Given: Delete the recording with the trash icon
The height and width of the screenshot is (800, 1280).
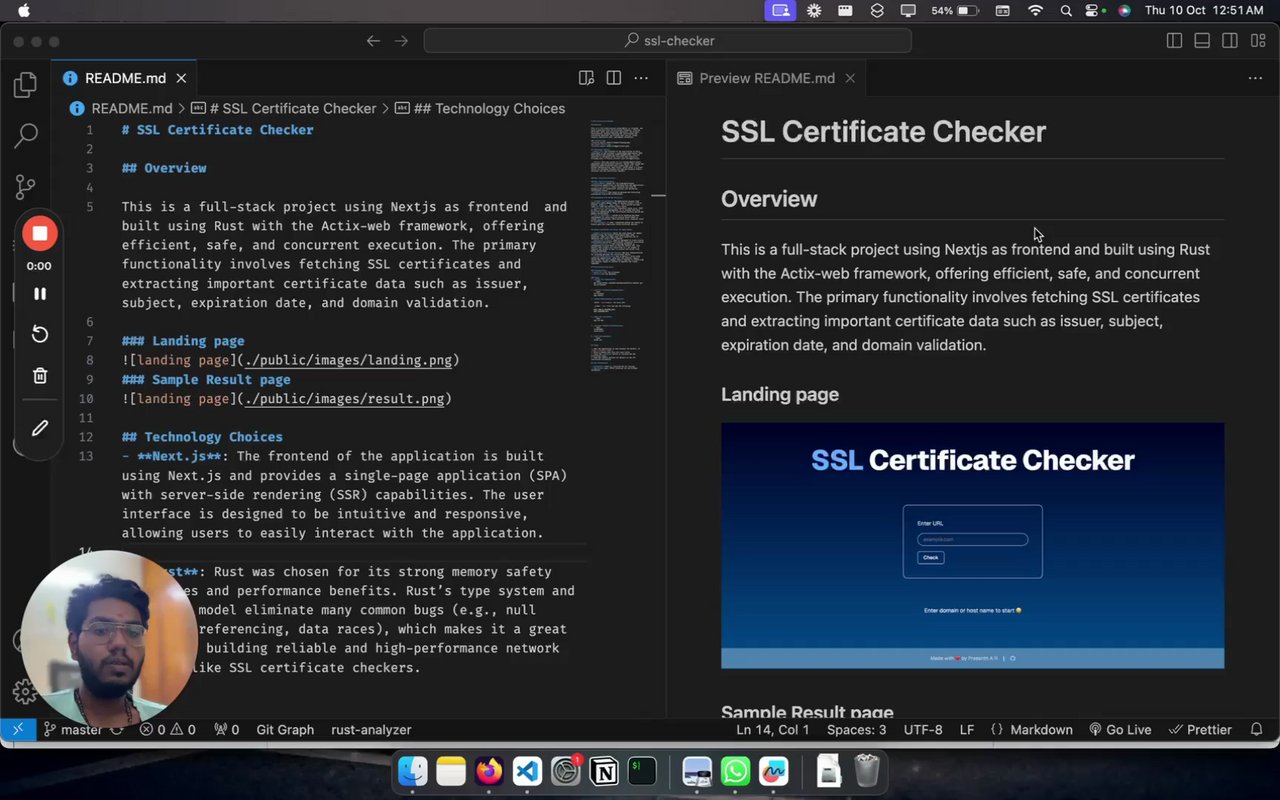Looking at the screenshot, I should [x=40, y=376].
